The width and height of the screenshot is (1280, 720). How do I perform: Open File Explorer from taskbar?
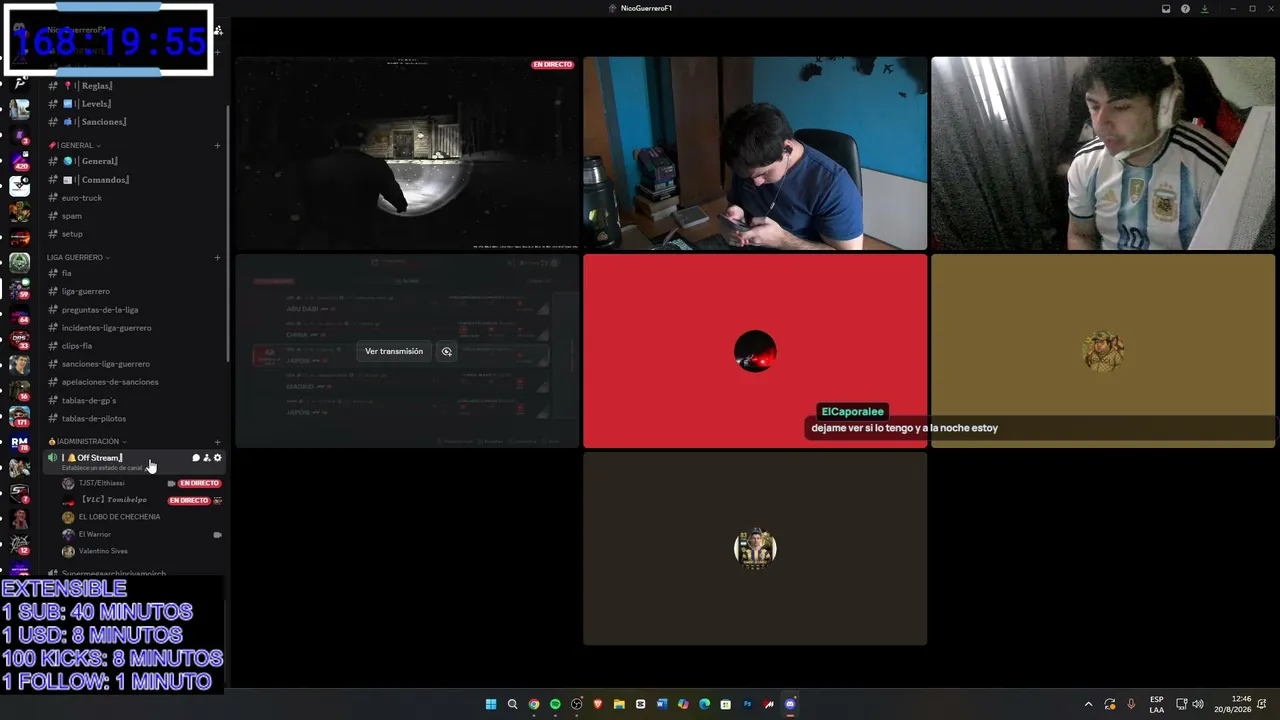619,704
